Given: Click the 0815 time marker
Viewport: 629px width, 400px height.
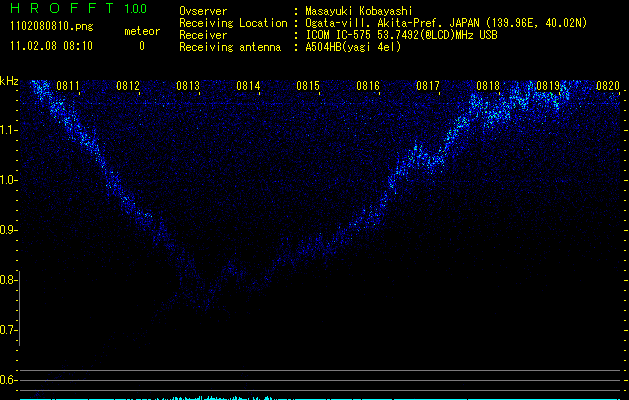Looking at the screenshot, I should (x=308, y=86).
